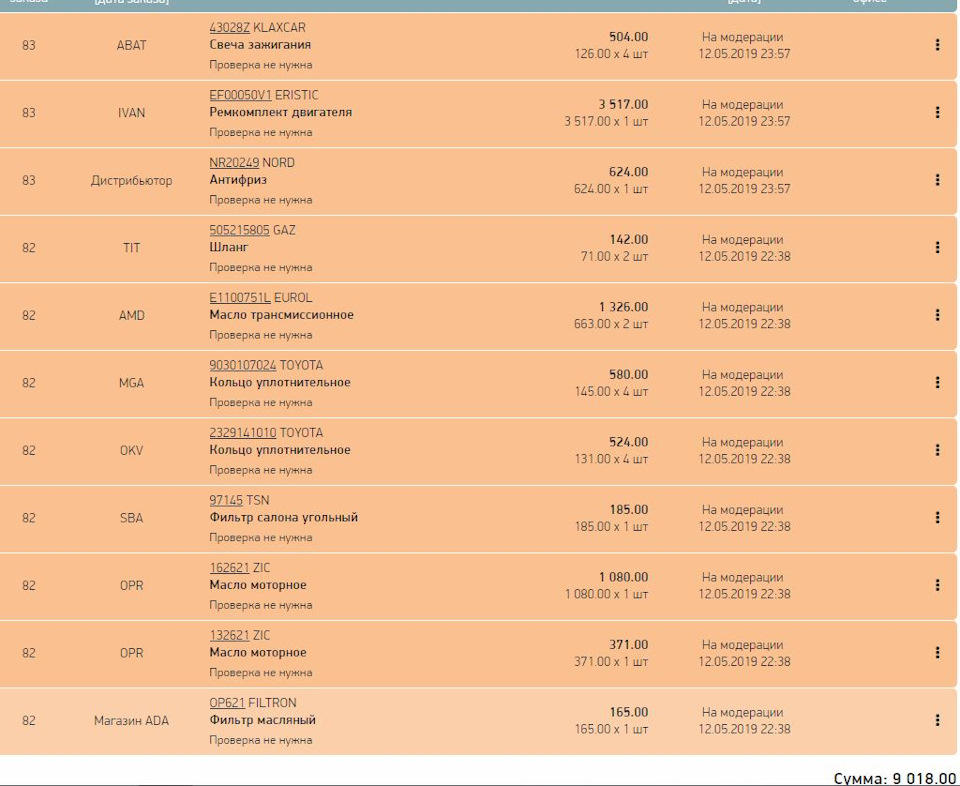Open actions menu for Масло трансмиссионное row
This screenshot has height=786, width=960.
click(x=937, y=315)
